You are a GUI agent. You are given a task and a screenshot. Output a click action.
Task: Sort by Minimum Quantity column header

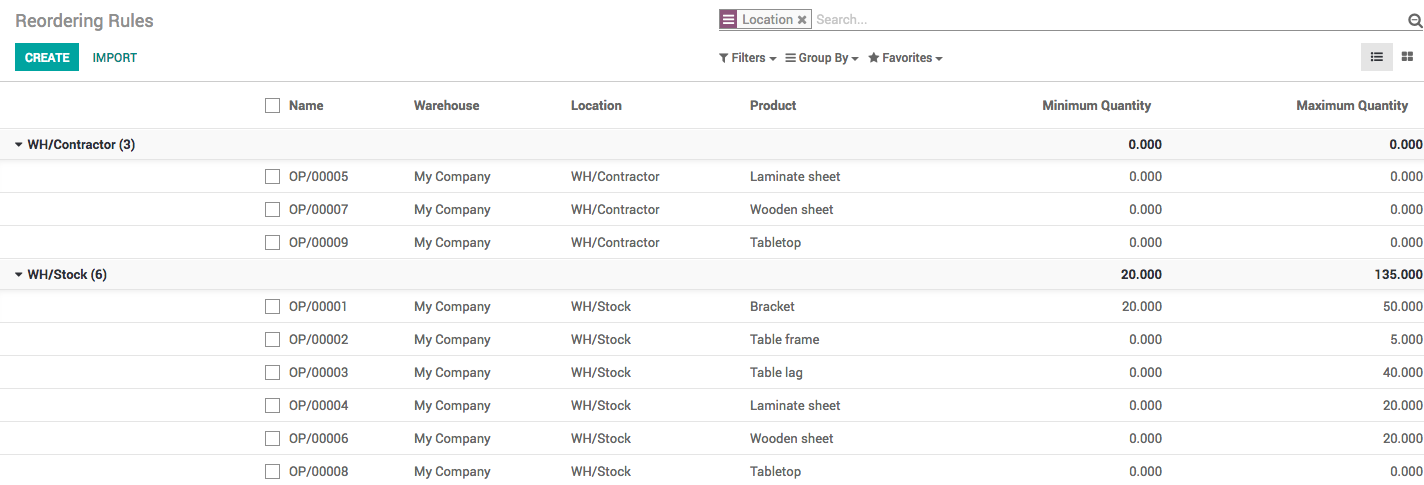[x=1096, y=105]
